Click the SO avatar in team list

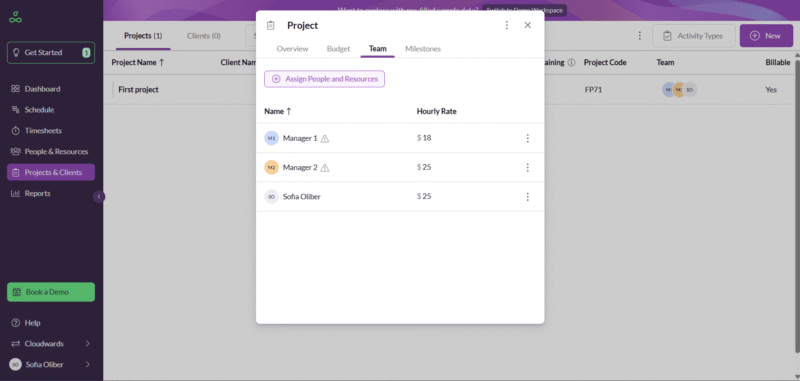point(271,196)
